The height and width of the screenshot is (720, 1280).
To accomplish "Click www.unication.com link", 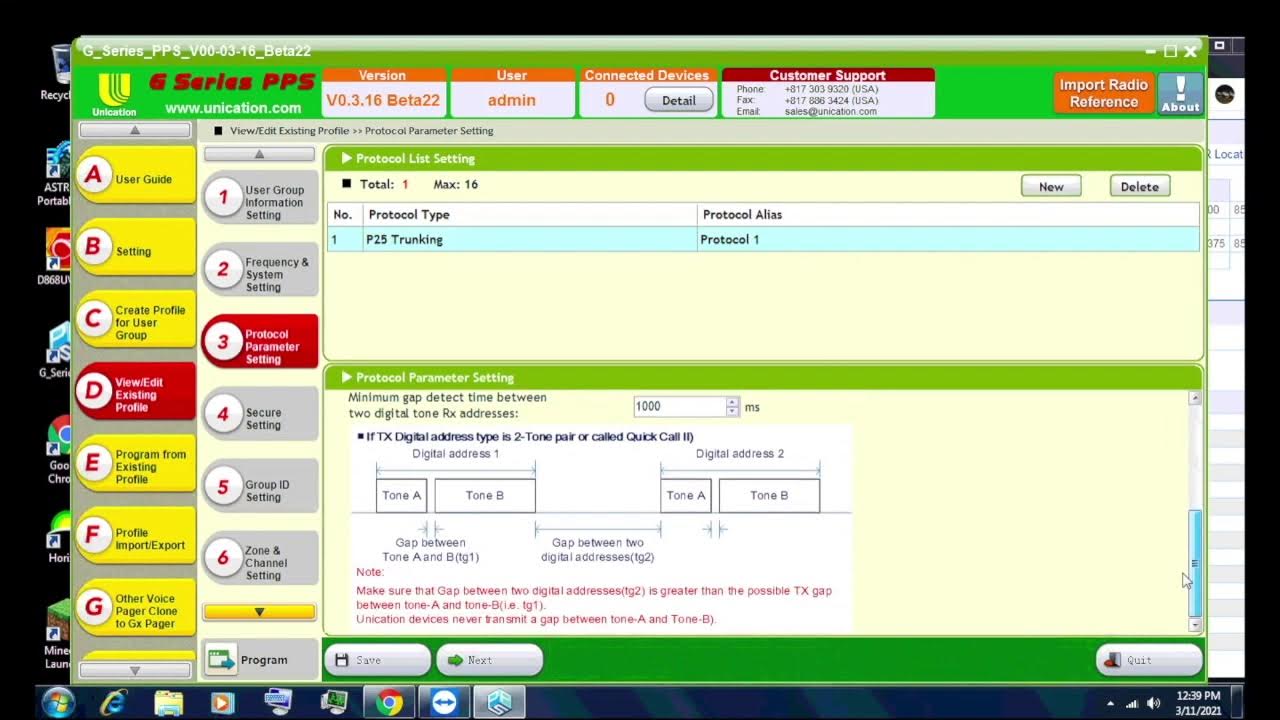I will coord(233,108).
